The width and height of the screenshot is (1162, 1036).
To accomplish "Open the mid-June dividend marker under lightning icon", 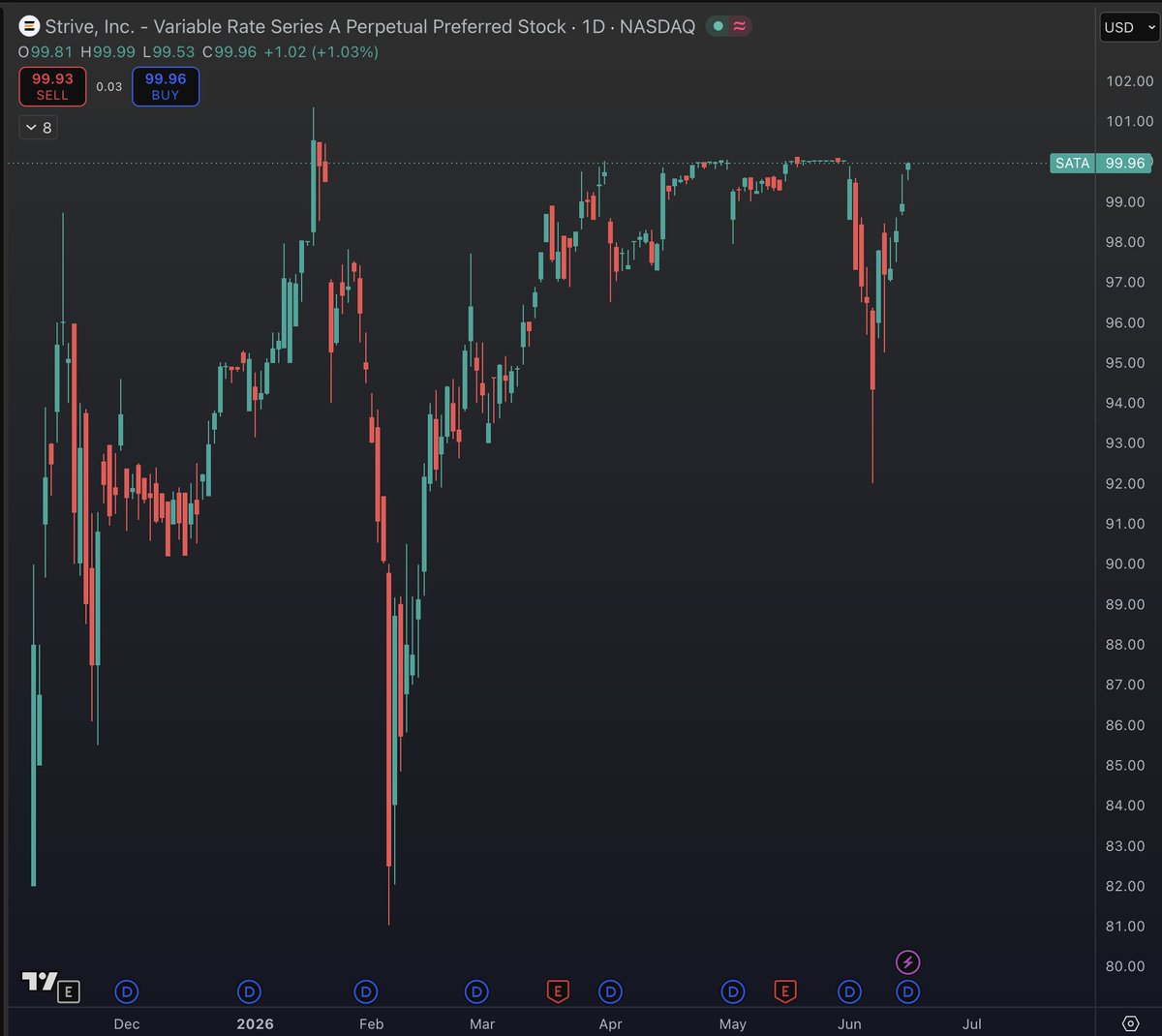I will coord(907,991).
